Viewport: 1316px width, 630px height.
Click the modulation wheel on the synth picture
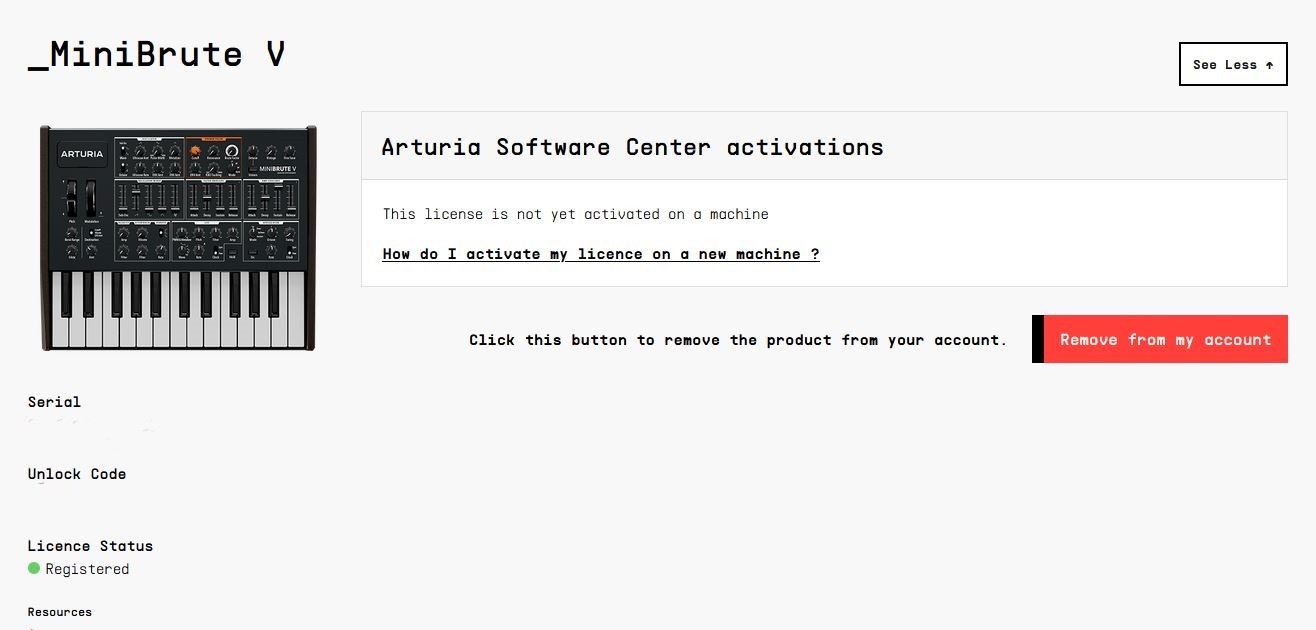point(91,196)
